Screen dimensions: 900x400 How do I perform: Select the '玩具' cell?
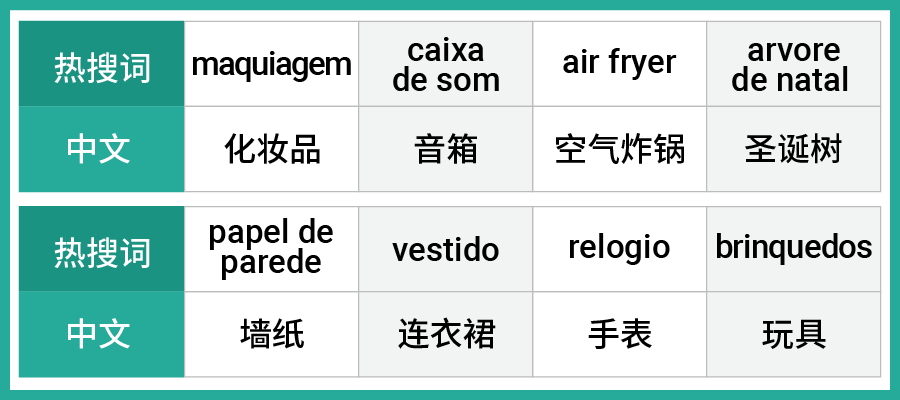pyautogui.click(x=793, y=334)
